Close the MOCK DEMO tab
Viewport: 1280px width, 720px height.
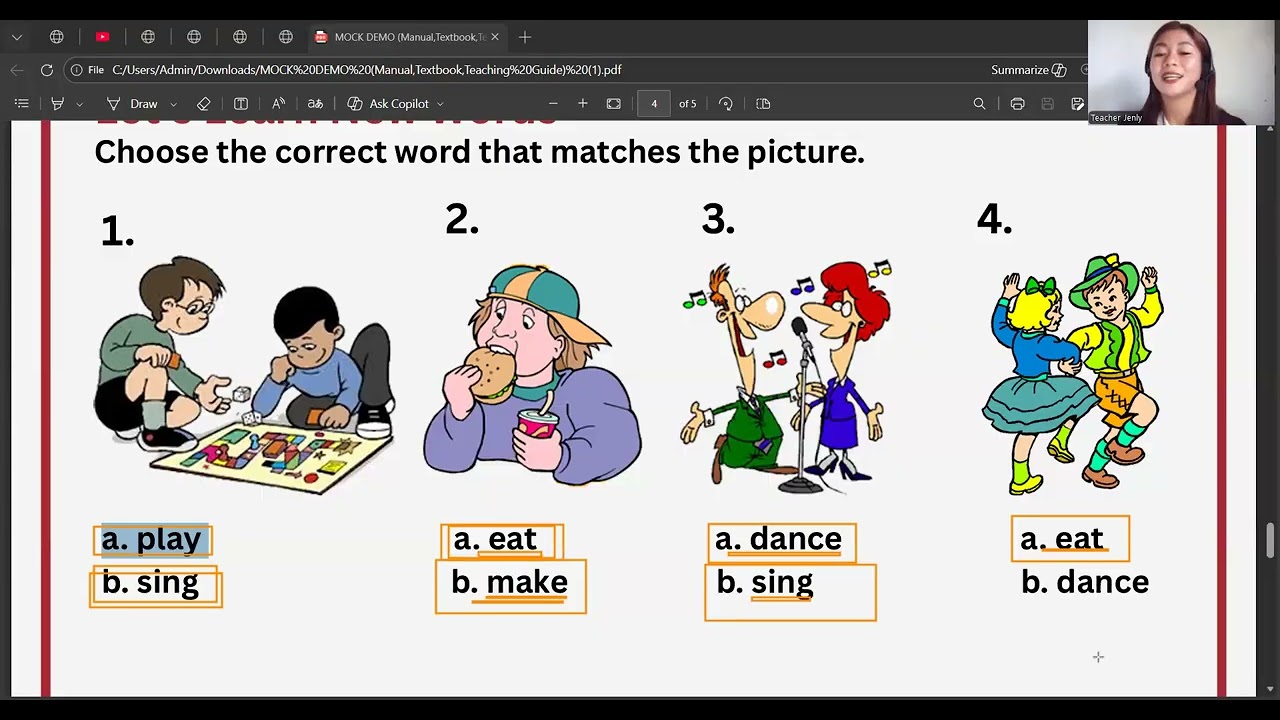pyautogui.click(x=494, y=37)
